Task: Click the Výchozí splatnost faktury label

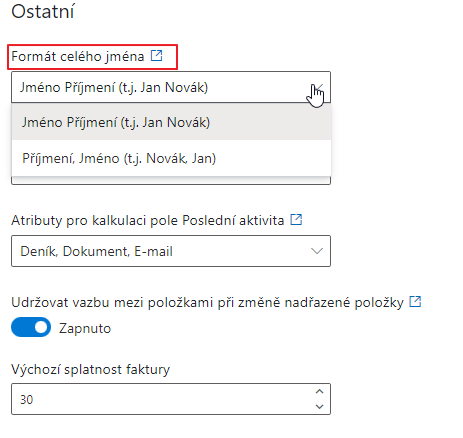Action: click(x=91, y=369)
